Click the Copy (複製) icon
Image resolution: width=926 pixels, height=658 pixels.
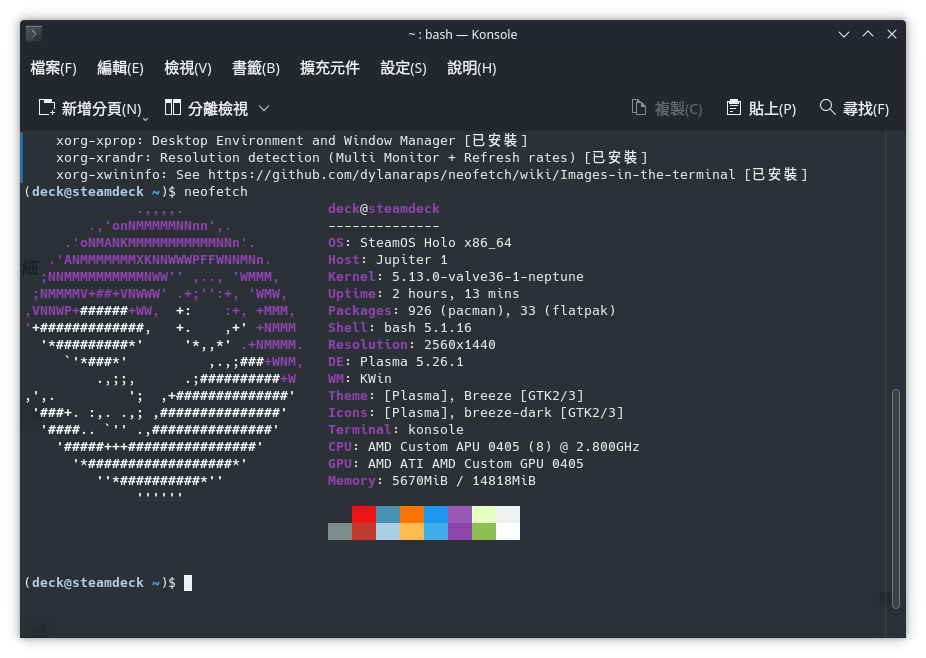(639, 108)
